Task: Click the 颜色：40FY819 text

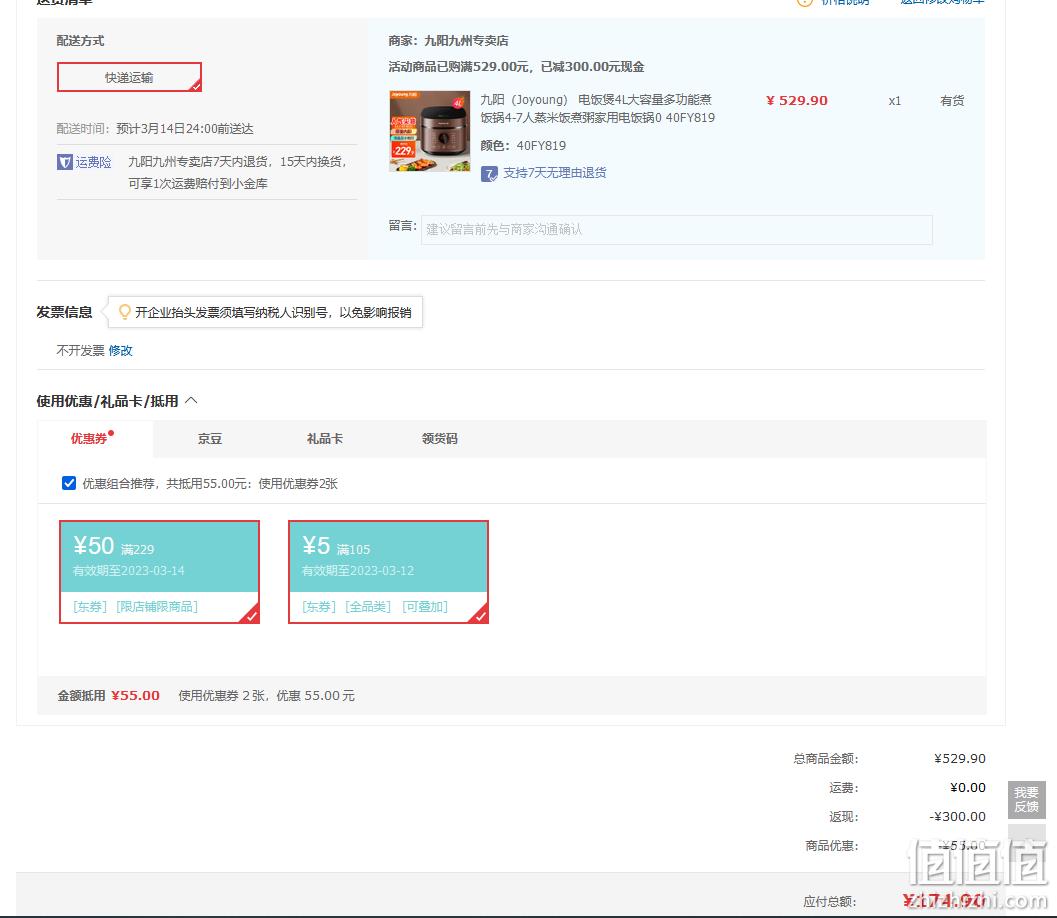Action: coord(523,146)
